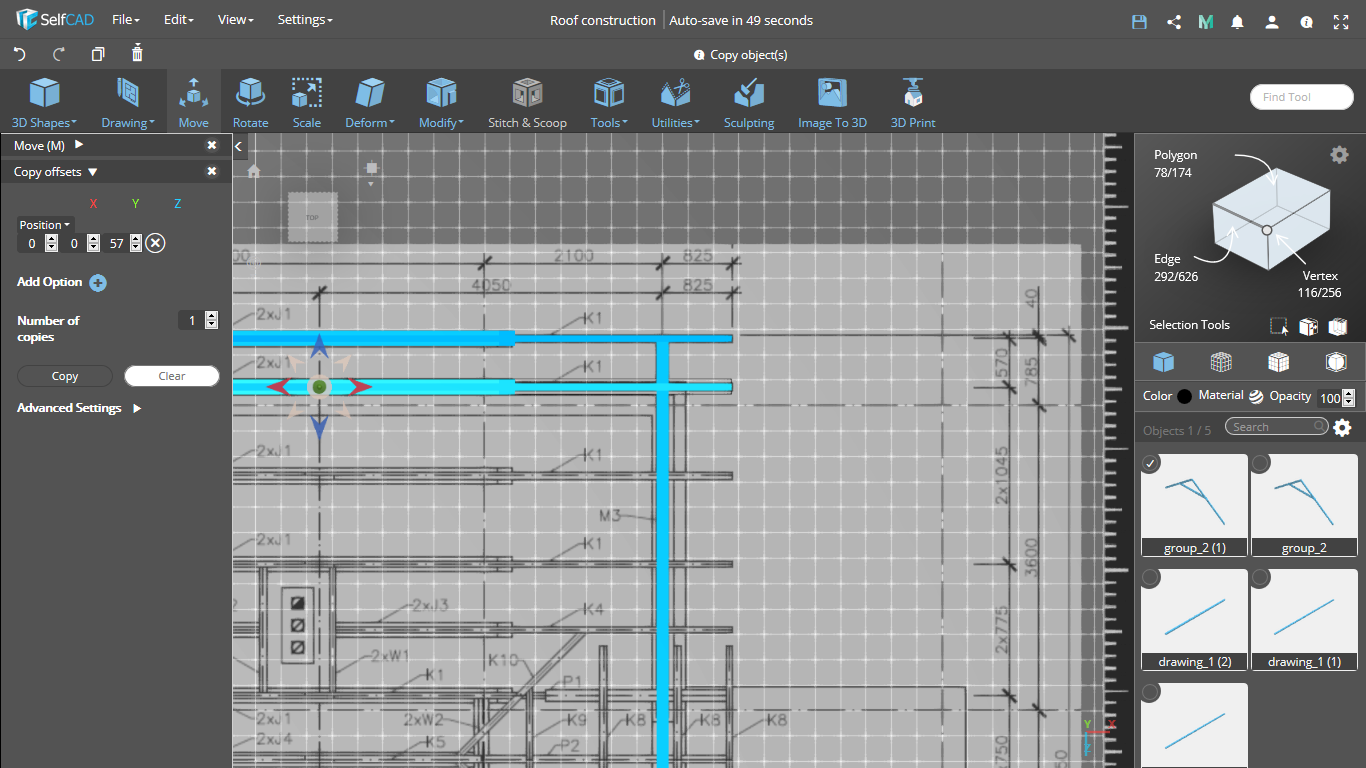This screenshot has width=1366, height=768.
Task: Click the third Selection Tools cube icon
Action: pyautogui.click(x=1338, y=326)
